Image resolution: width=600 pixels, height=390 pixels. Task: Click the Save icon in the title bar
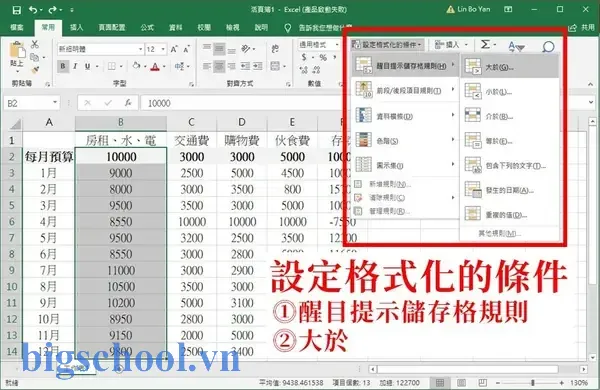(x=16, y=10)
